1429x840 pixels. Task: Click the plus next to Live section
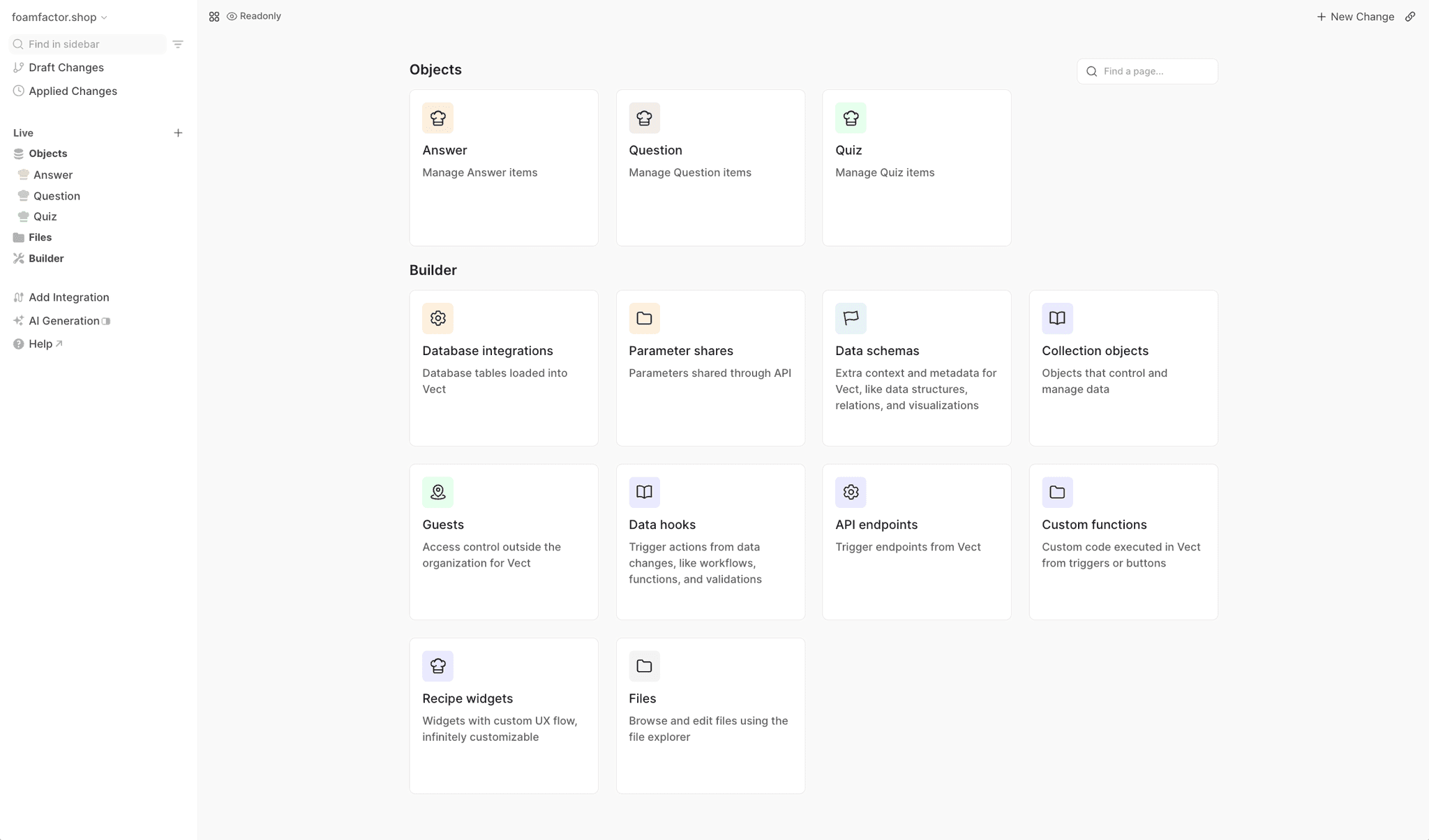tap(179, 133)
